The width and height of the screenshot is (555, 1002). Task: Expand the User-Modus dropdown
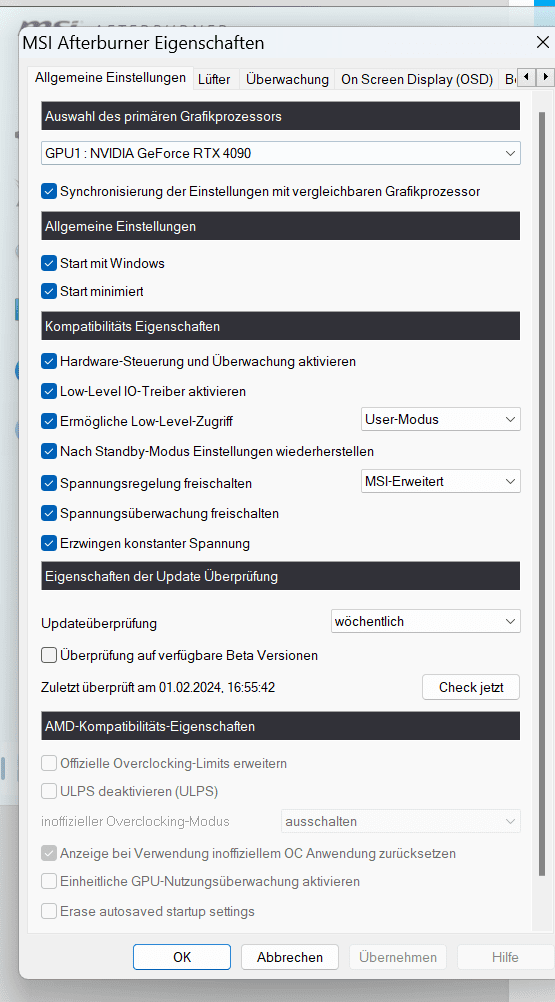(x=441, y=420)
